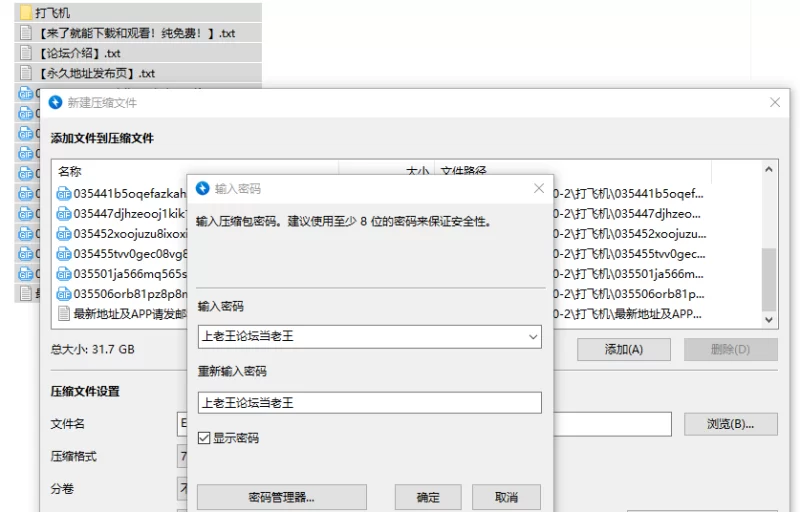Click the 新建压缩文件 title bar app icon
Image resolution: width=800 pixels, height=512 pixels.
click(x=56, y=103)
